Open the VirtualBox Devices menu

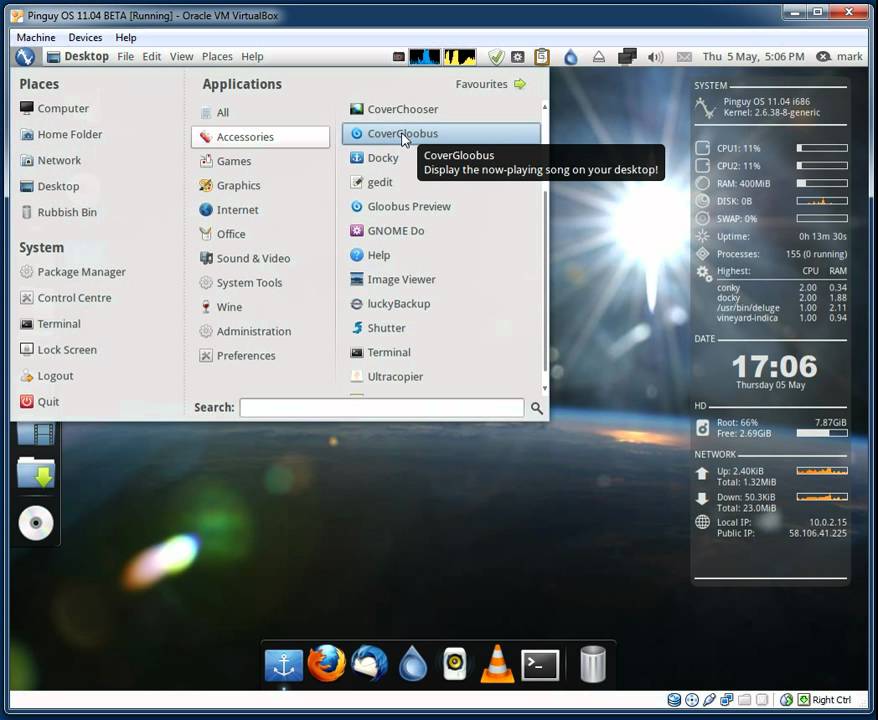coord(85,38)
